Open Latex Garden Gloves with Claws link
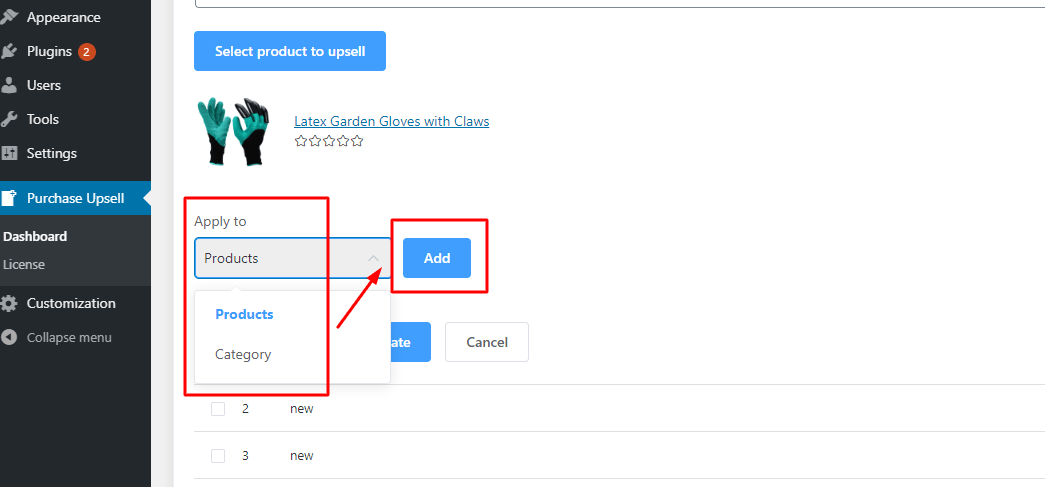Viewport: 1045px width, 487px height. tap(392, 121)
